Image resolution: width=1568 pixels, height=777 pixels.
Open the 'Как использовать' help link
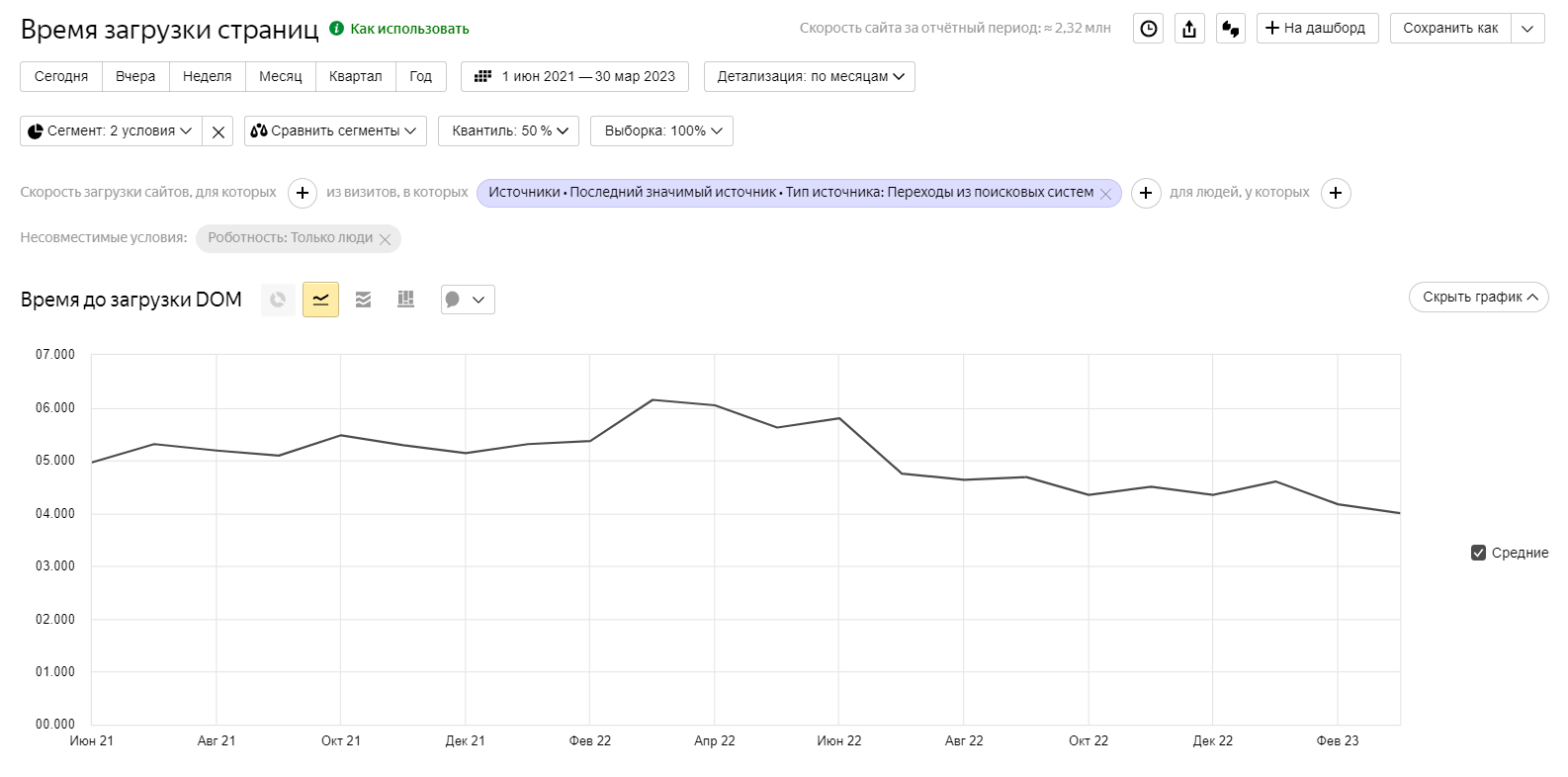408,29
